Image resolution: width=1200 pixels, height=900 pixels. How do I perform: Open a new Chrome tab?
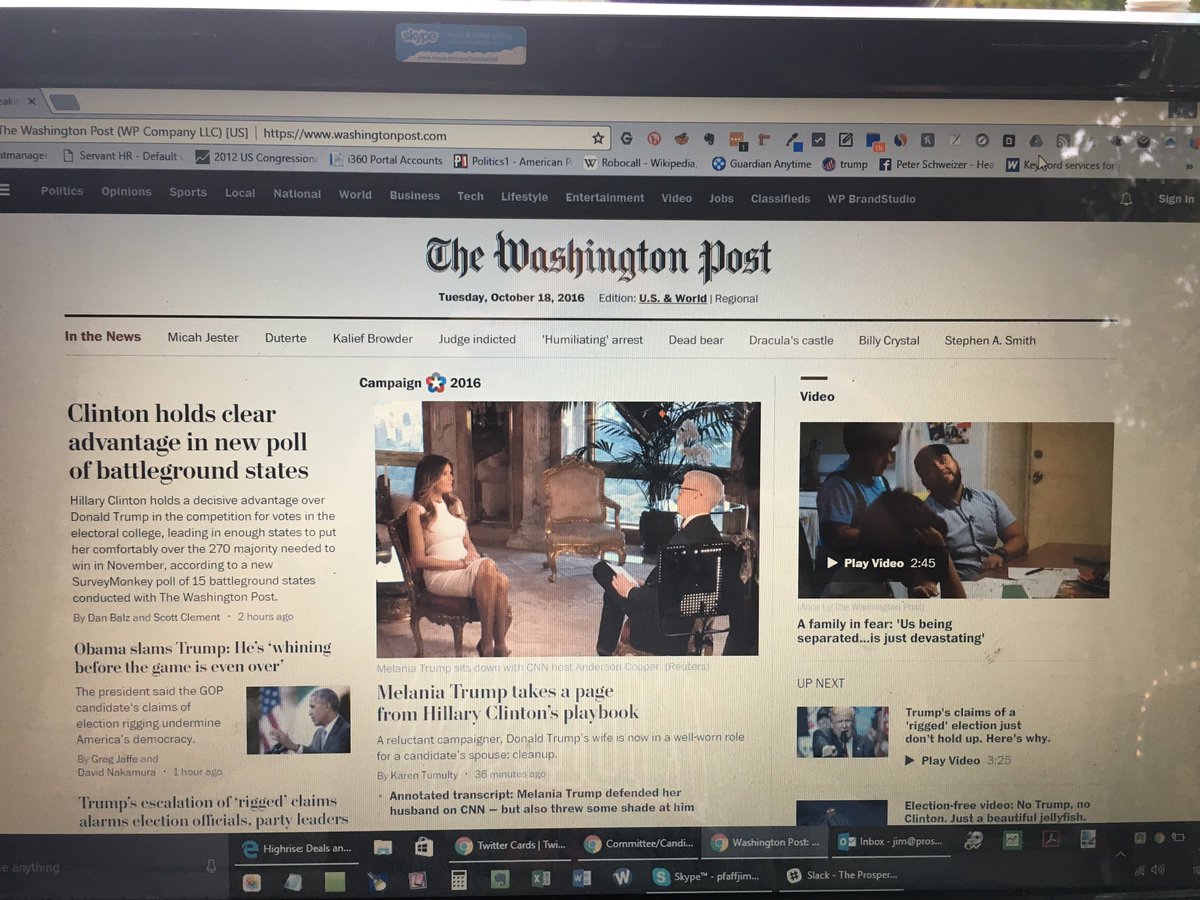pos(64,102)
